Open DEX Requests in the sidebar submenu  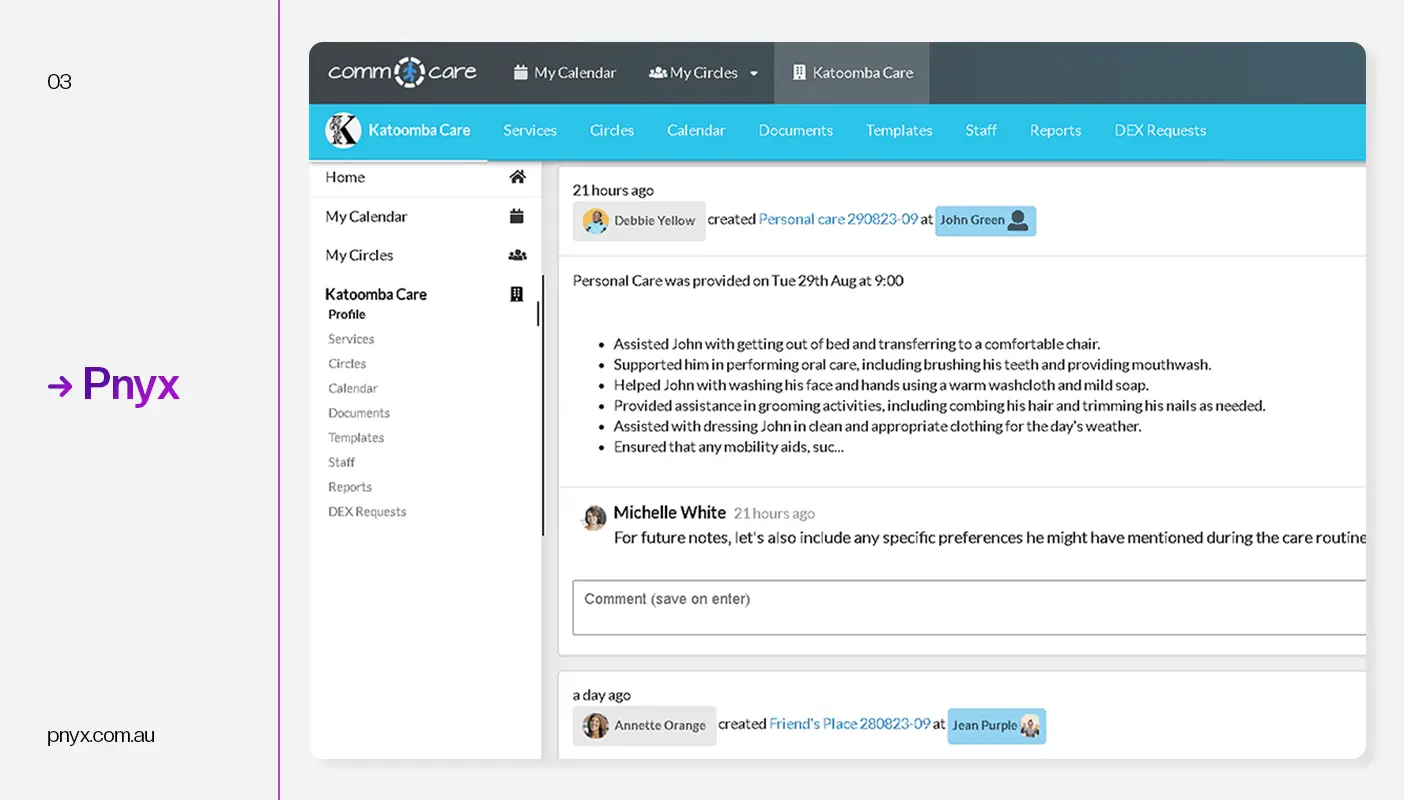tap(367, 512)
